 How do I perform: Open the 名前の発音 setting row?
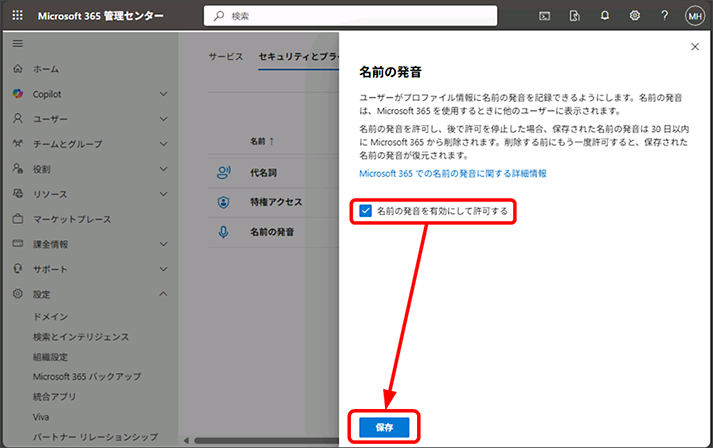[x=274, y=232]
